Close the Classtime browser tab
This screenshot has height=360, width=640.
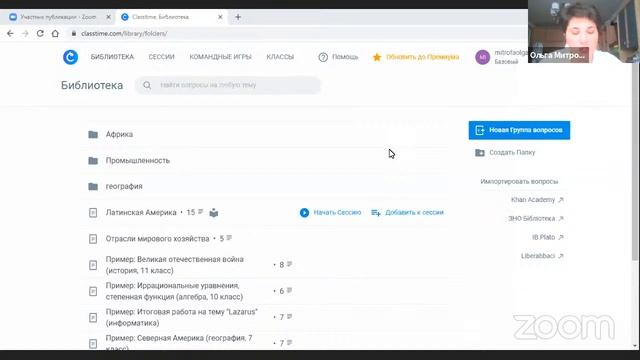[220, 17]
